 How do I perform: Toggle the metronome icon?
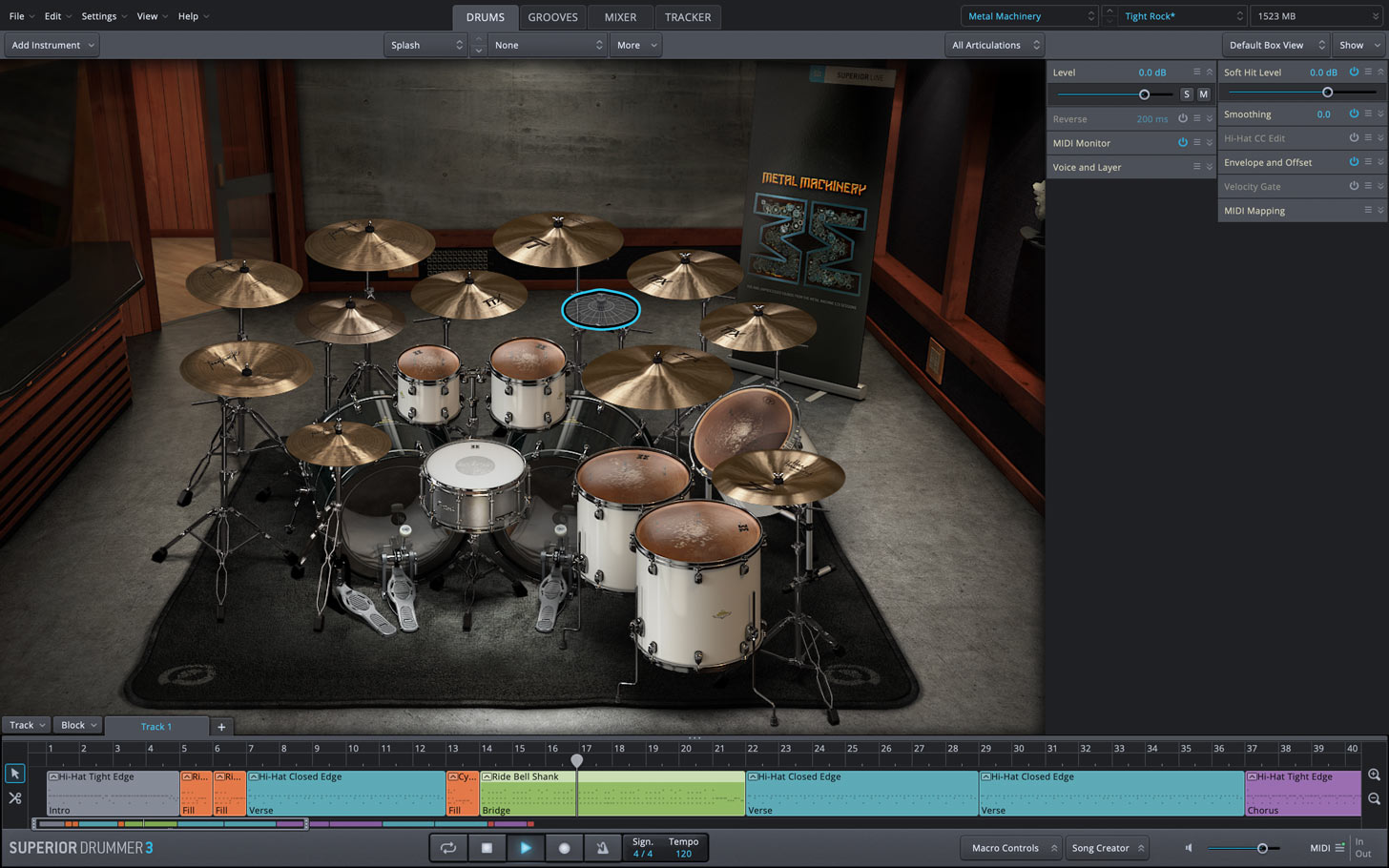tap(602, 847)
